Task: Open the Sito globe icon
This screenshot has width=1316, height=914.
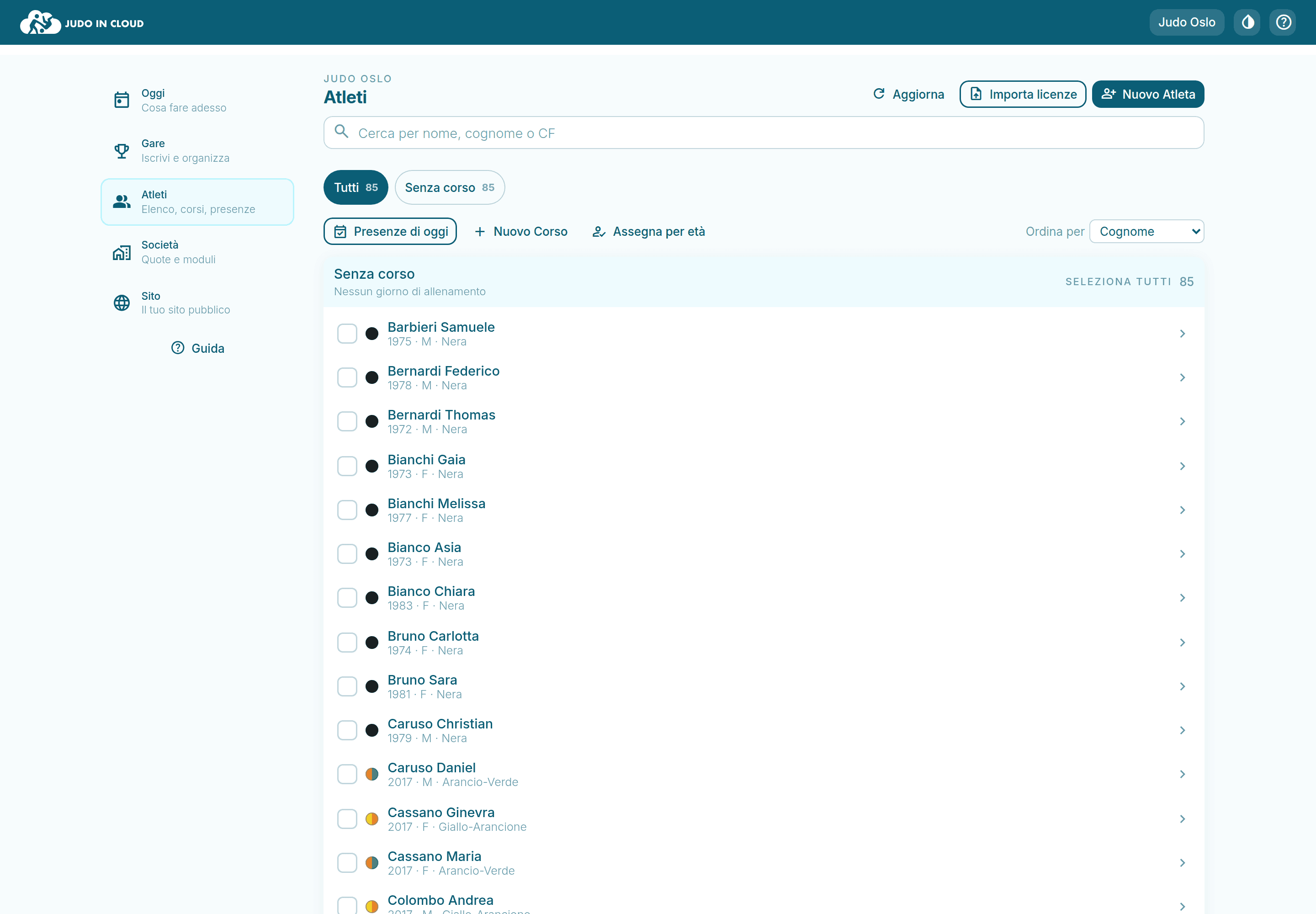Action: click(122, 303)
